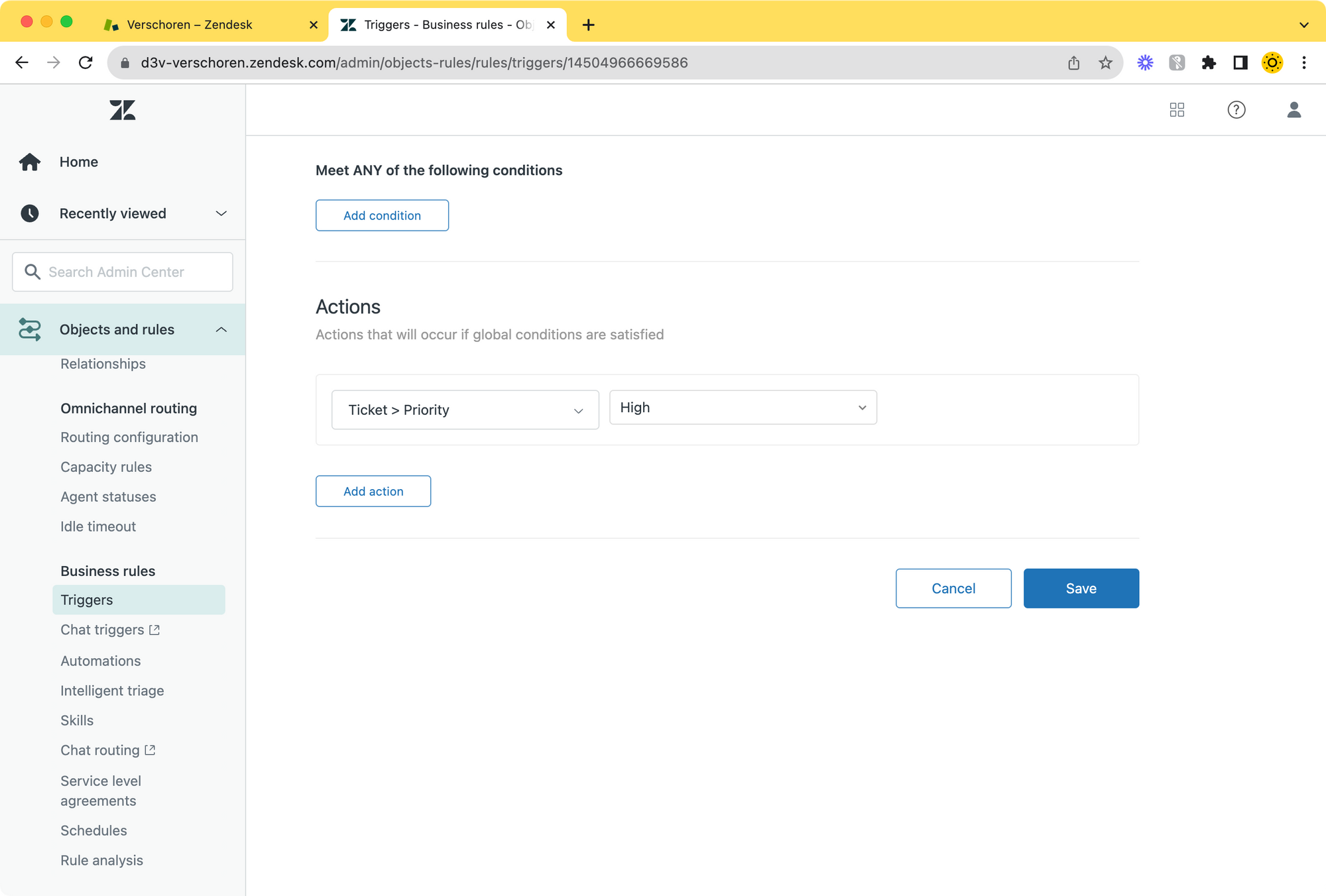Click the Recently viewed clock icon
Viewport: 1326px width, 896px height.
click(30, 213)
